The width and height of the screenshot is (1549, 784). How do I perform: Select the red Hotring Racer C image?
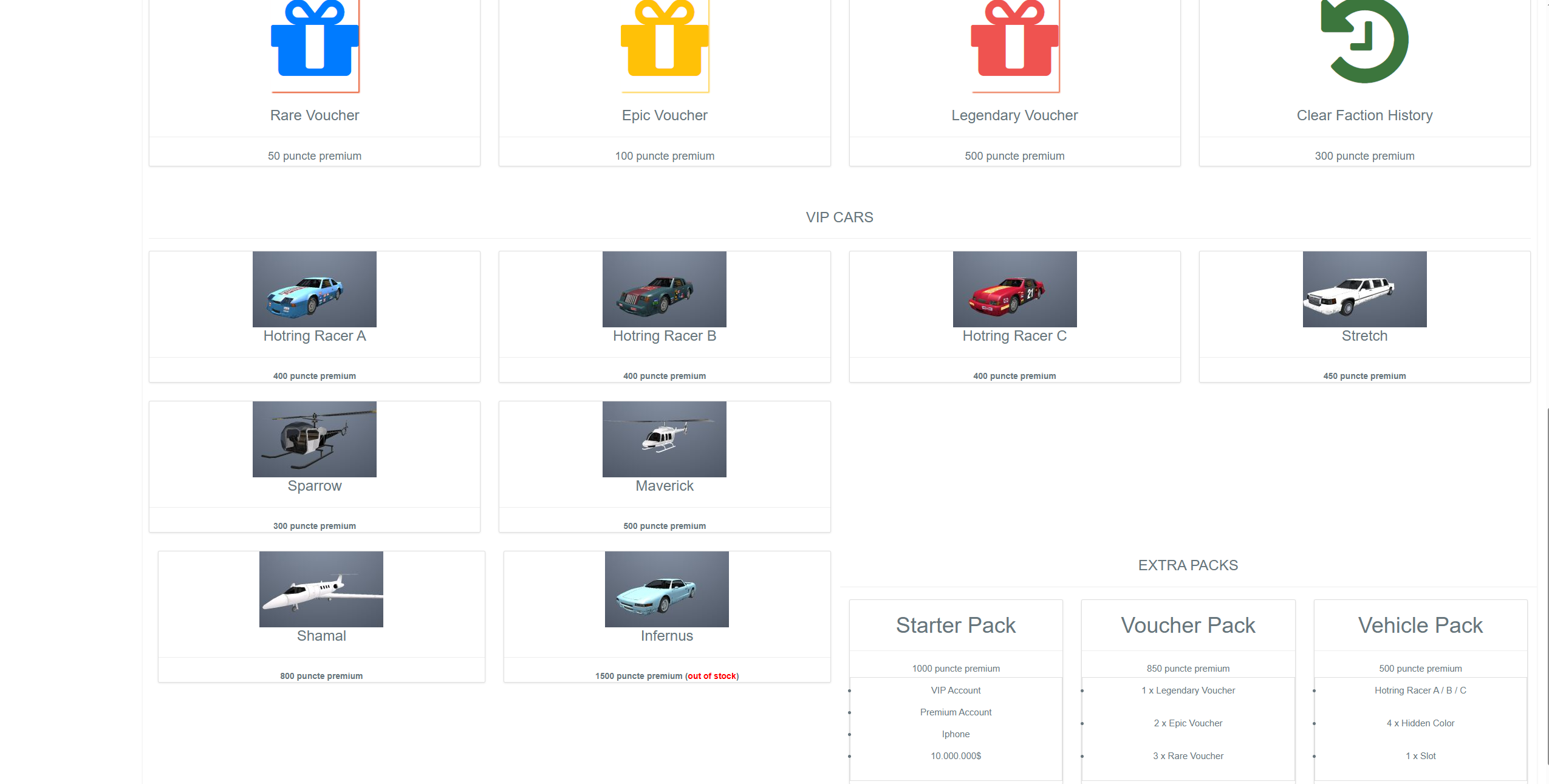click(1014, 289)
